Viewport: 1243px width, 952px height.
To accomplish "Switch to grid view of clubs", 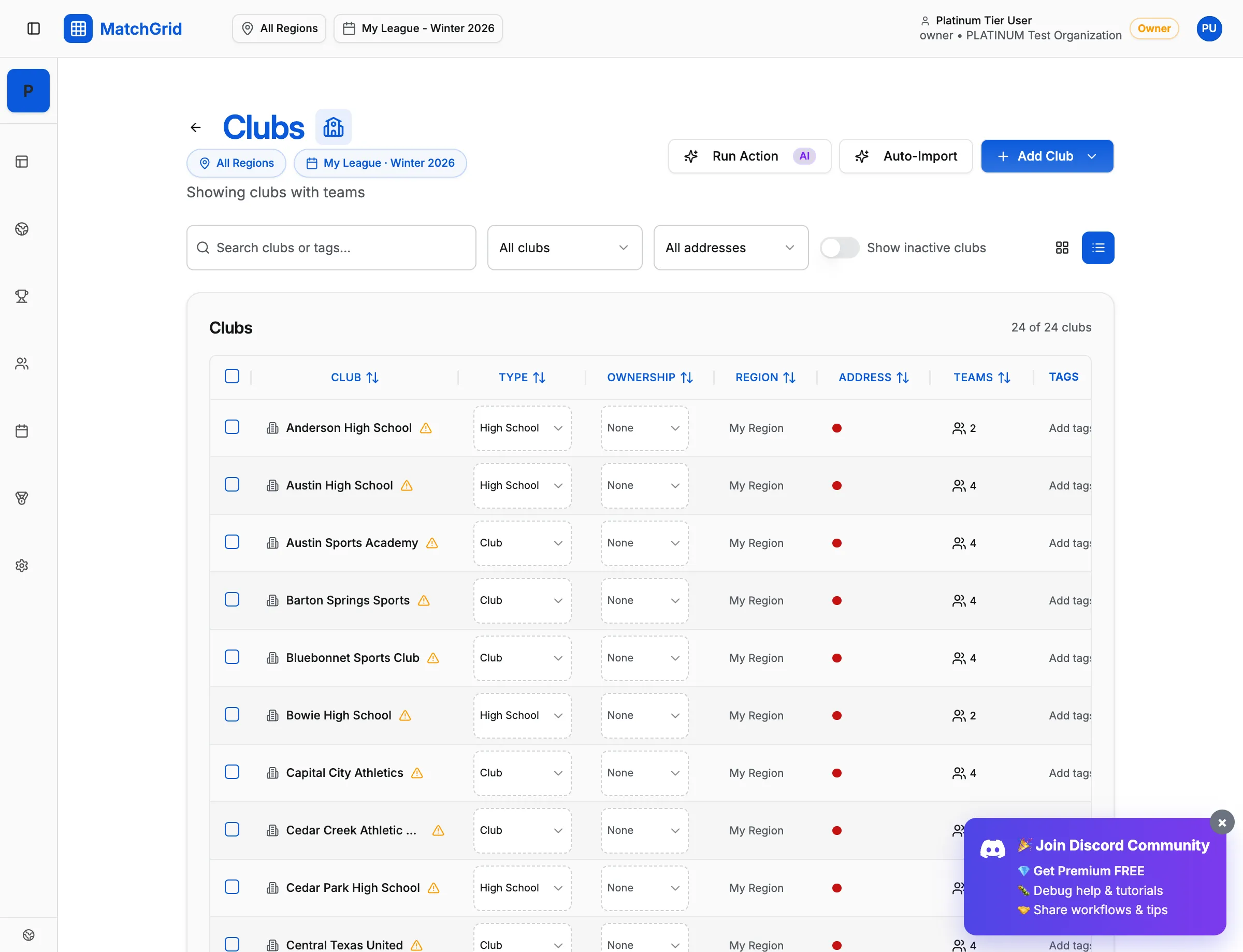I will [1062, 248].
